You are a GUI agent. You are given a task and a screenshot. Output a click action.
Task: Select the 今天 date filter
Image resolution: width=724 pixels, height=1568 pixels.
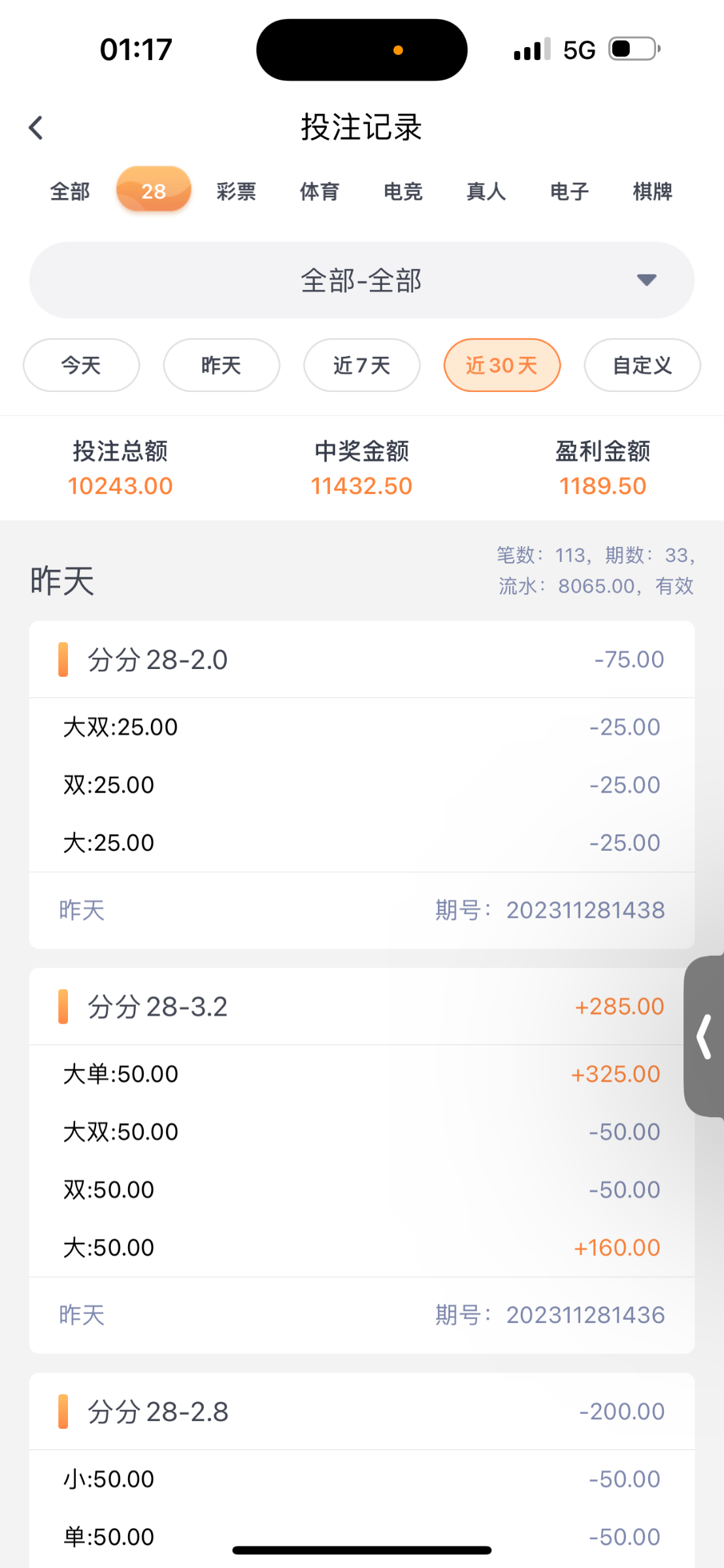pos(81,365)
